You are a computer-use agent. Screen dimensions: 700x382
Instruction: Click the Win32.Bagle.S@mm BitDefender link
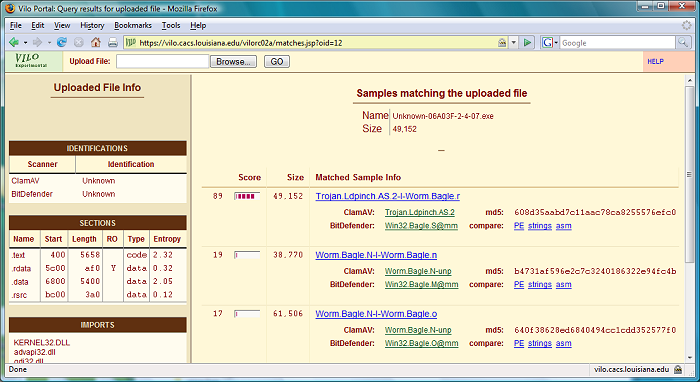pos(421,226)
